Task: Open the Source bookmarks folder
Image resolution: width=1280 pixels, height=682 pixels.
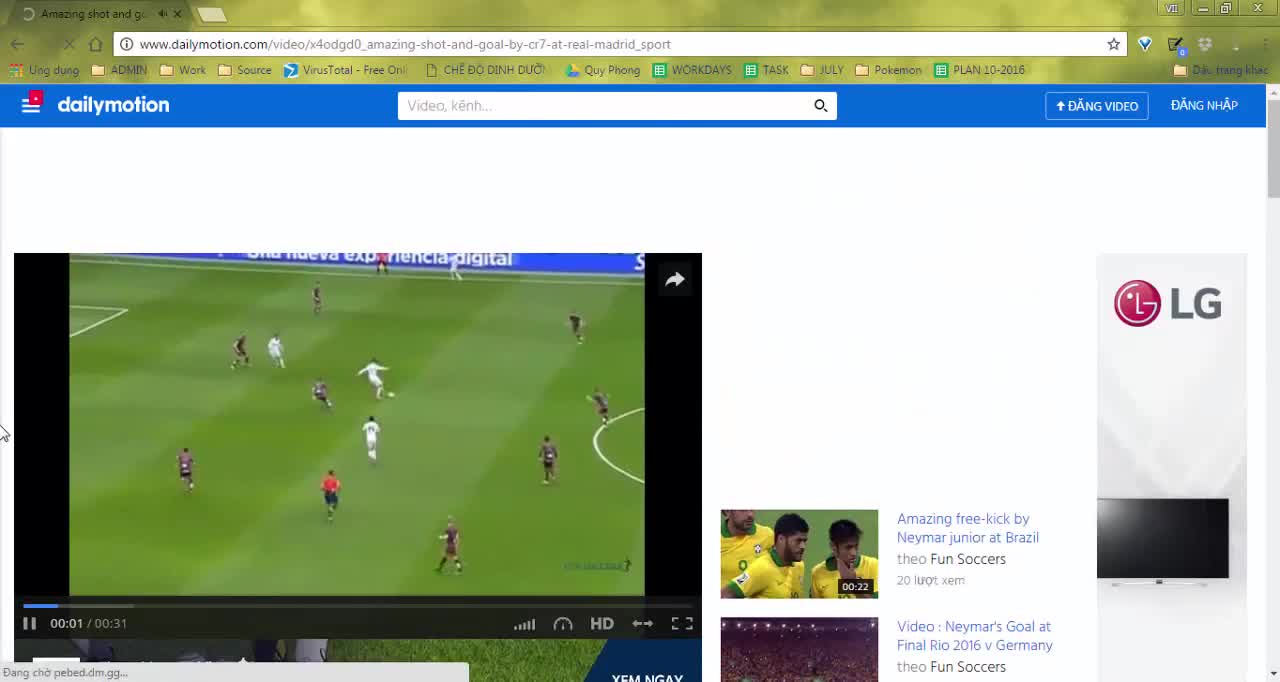Action: [x=244, y=70]
